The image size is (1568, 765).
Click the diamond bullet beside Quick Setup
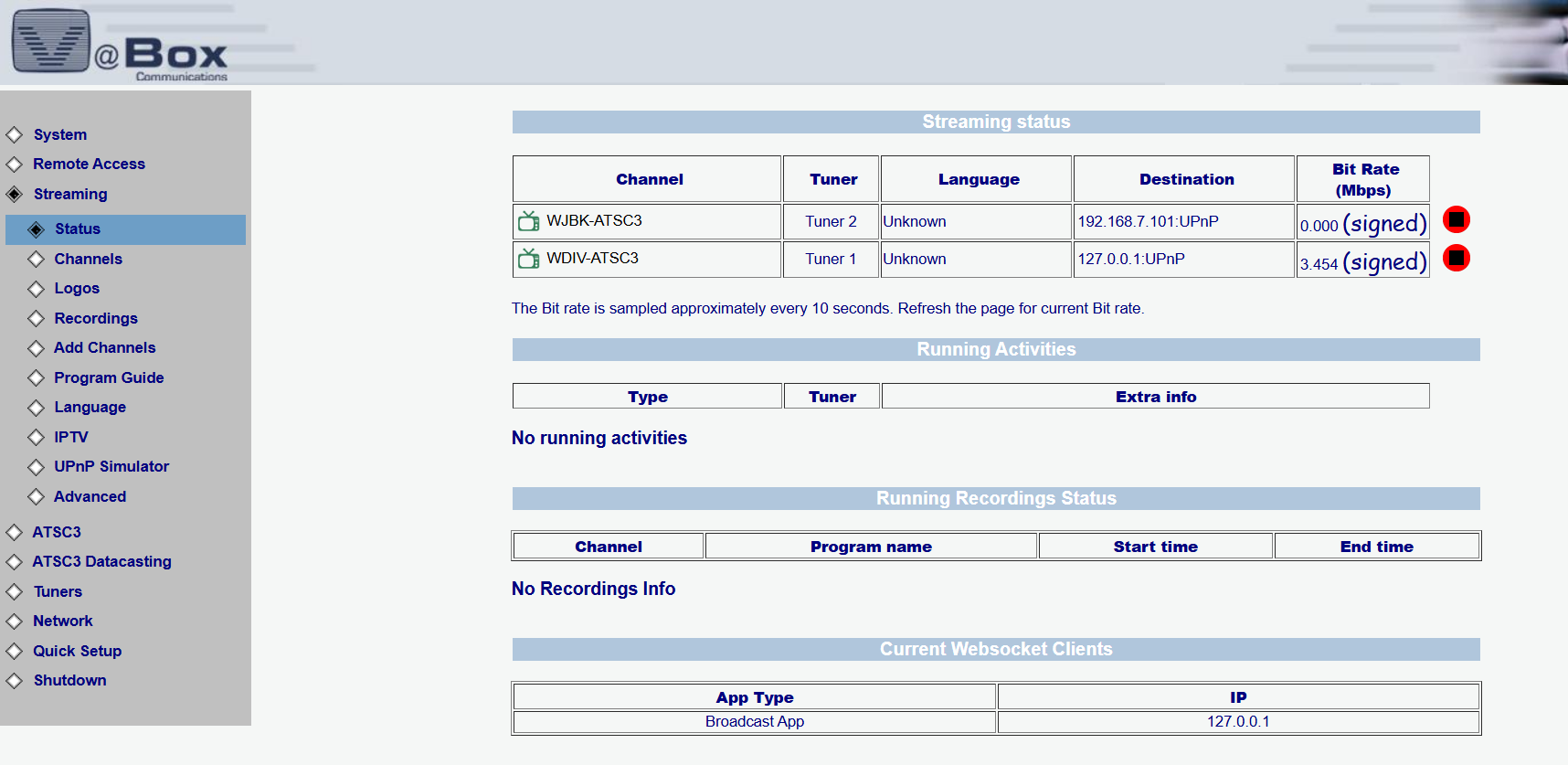click(14, 652)
